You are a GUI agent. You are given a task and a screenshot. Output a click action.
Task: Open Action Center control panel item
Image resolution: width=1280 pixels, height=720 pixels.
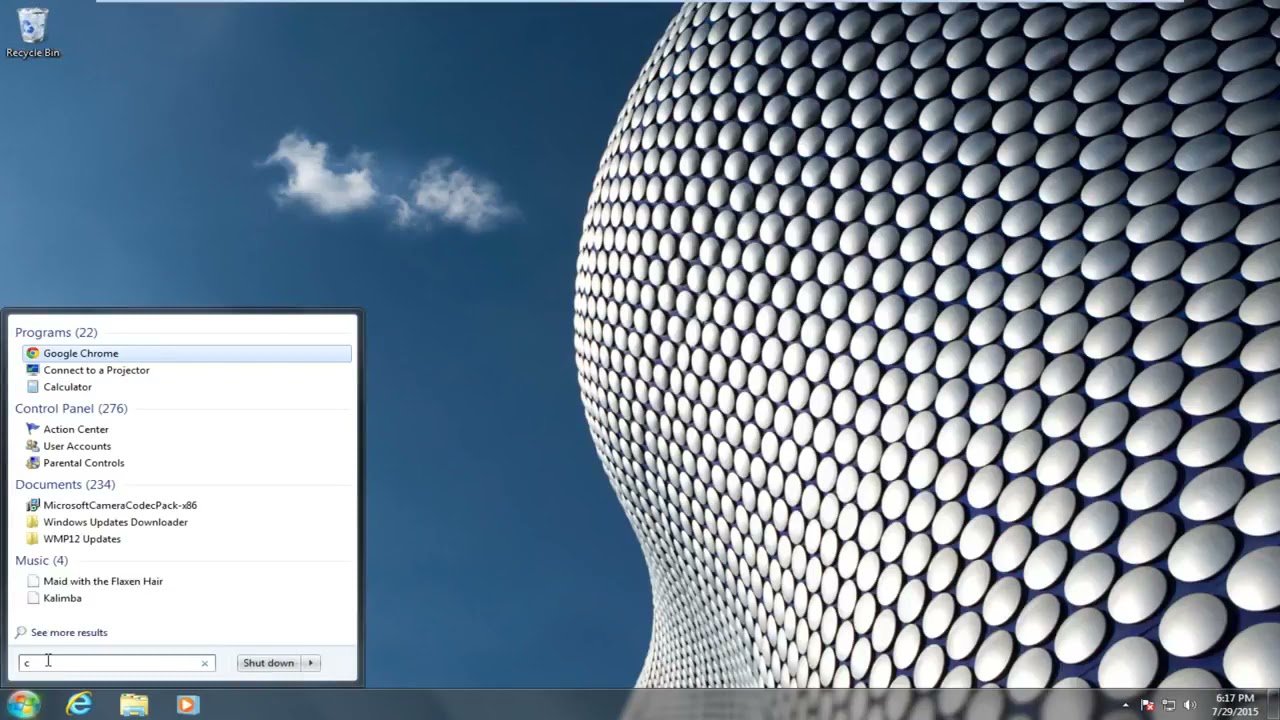pyautogui.click(x=75, y=429)
